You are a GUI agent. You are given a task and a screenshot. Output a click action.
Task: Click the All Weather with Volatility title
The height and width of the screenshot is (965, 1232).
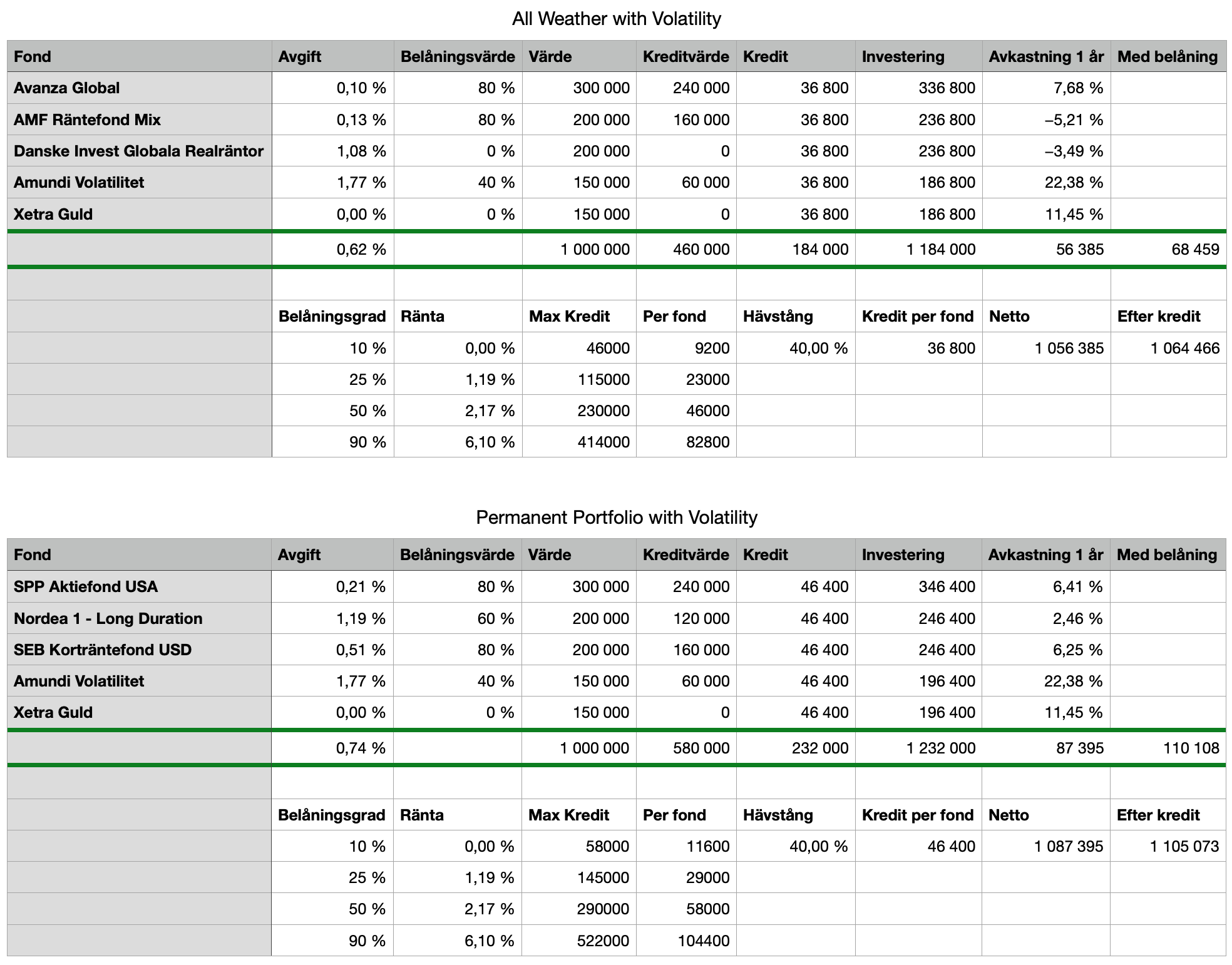click(616, 19)
